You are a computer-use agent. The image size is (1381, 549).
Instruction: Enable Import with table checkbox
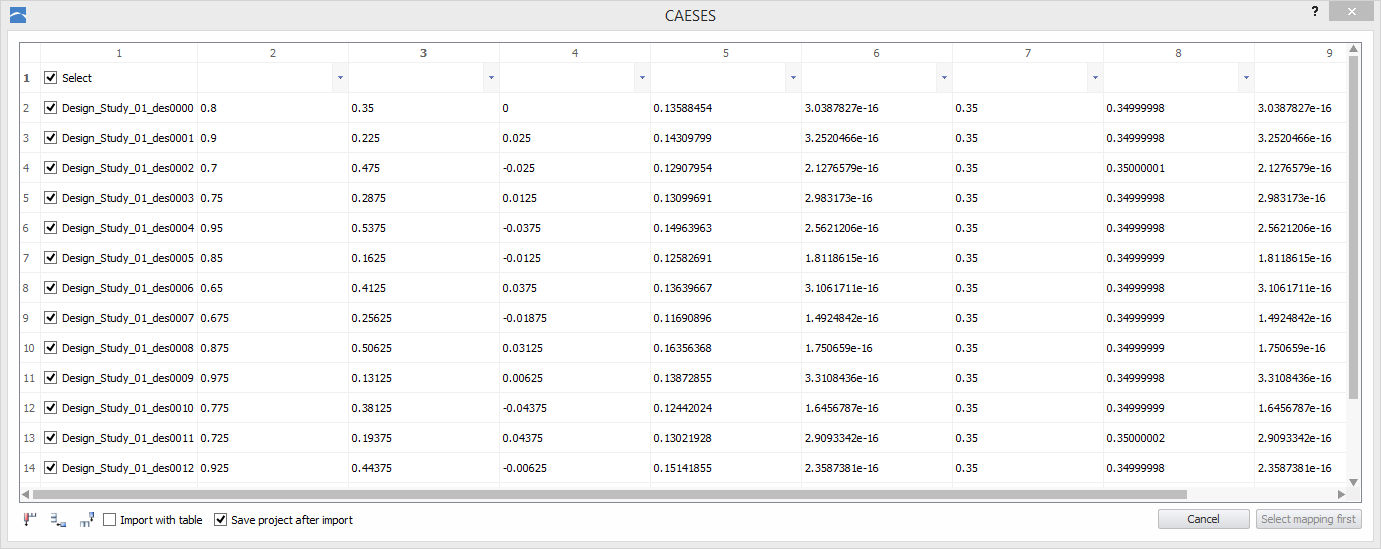[110, 520]
